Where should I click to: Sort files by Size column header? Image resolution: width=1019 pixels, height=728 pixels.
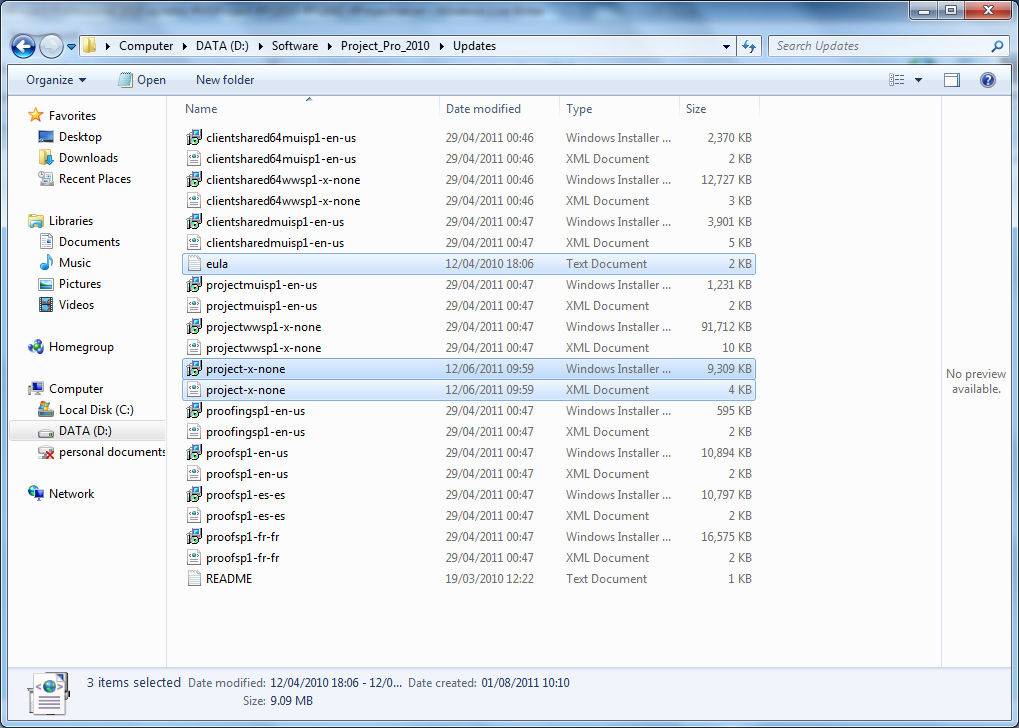click(696, 109)
